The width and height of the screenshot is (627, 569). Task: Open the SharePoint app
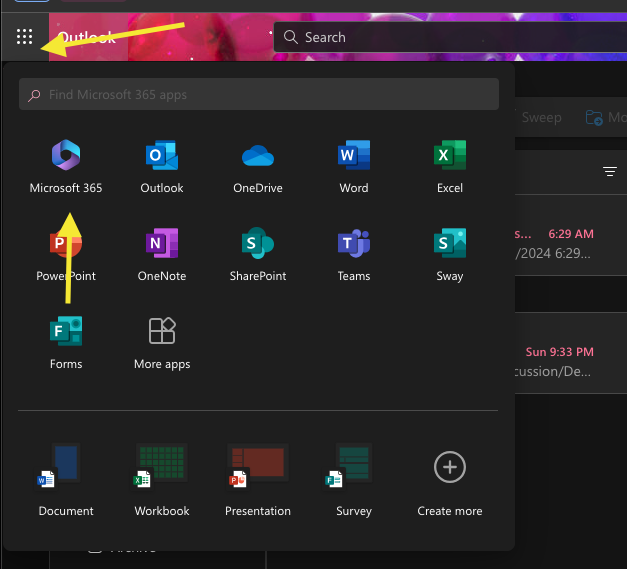coord(258,254)
